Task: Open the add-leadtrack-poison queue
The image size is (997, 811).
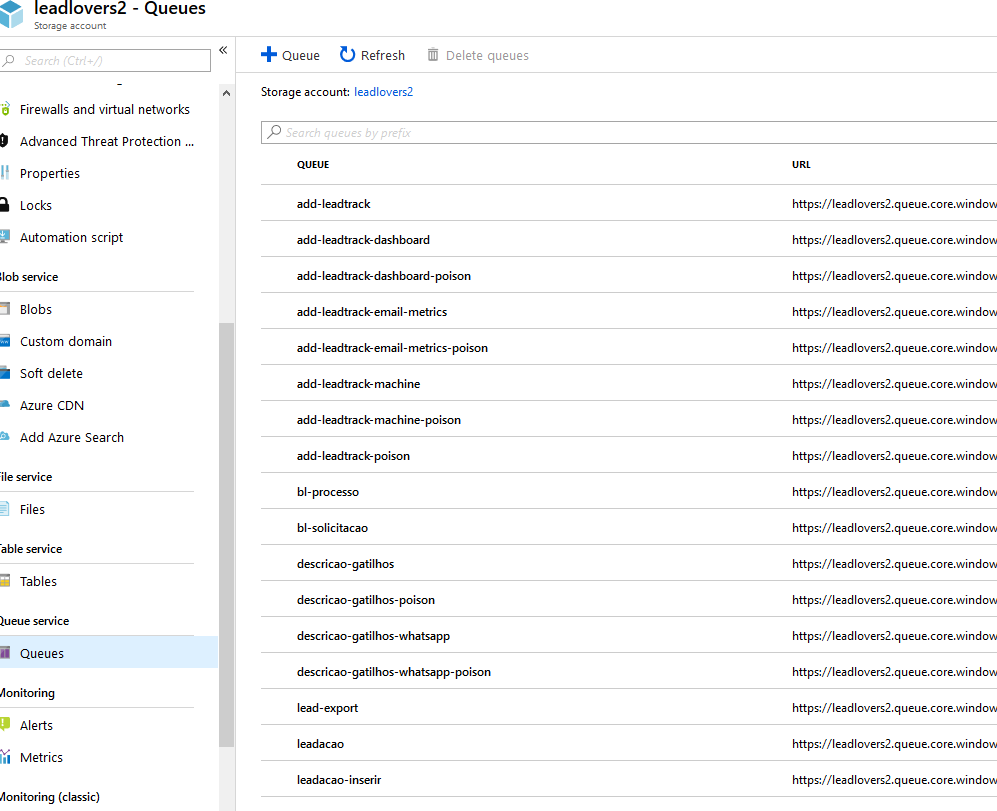Action: 353,456
